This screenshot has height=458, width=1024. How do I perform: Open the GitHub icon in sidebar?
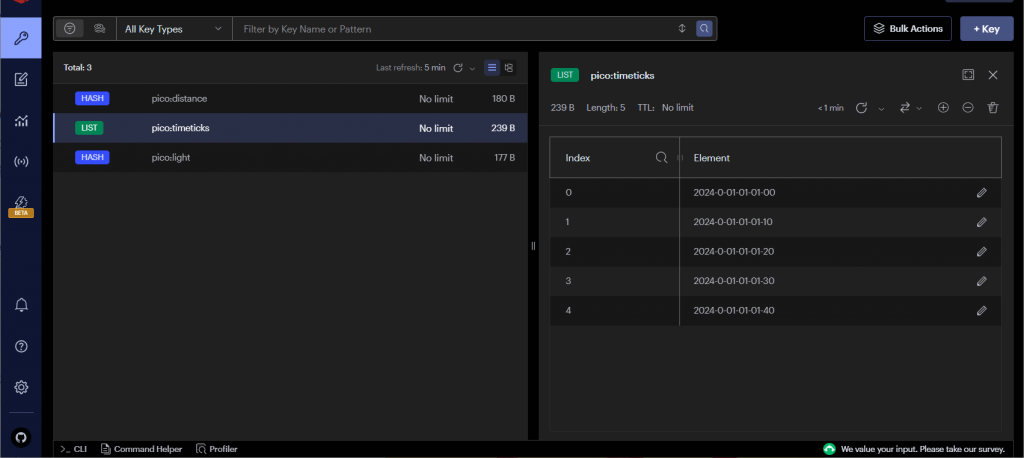21,437
